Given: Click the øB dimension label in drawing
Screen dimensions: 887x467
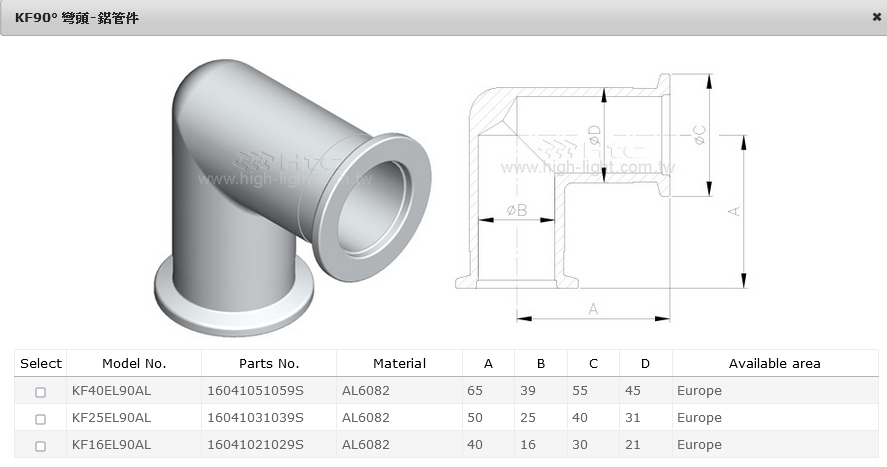Looking at the screenshot, I should (517, 209).
